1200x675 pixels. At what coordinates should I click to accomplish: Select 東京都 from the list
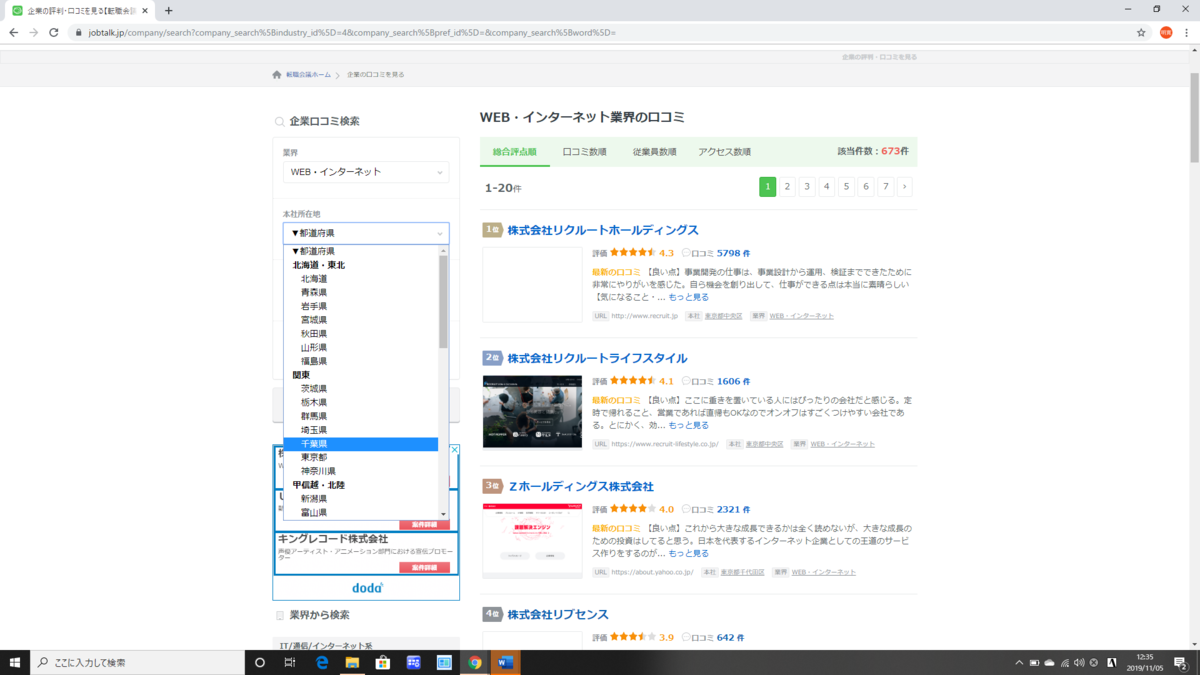click(x=314, y=457)
